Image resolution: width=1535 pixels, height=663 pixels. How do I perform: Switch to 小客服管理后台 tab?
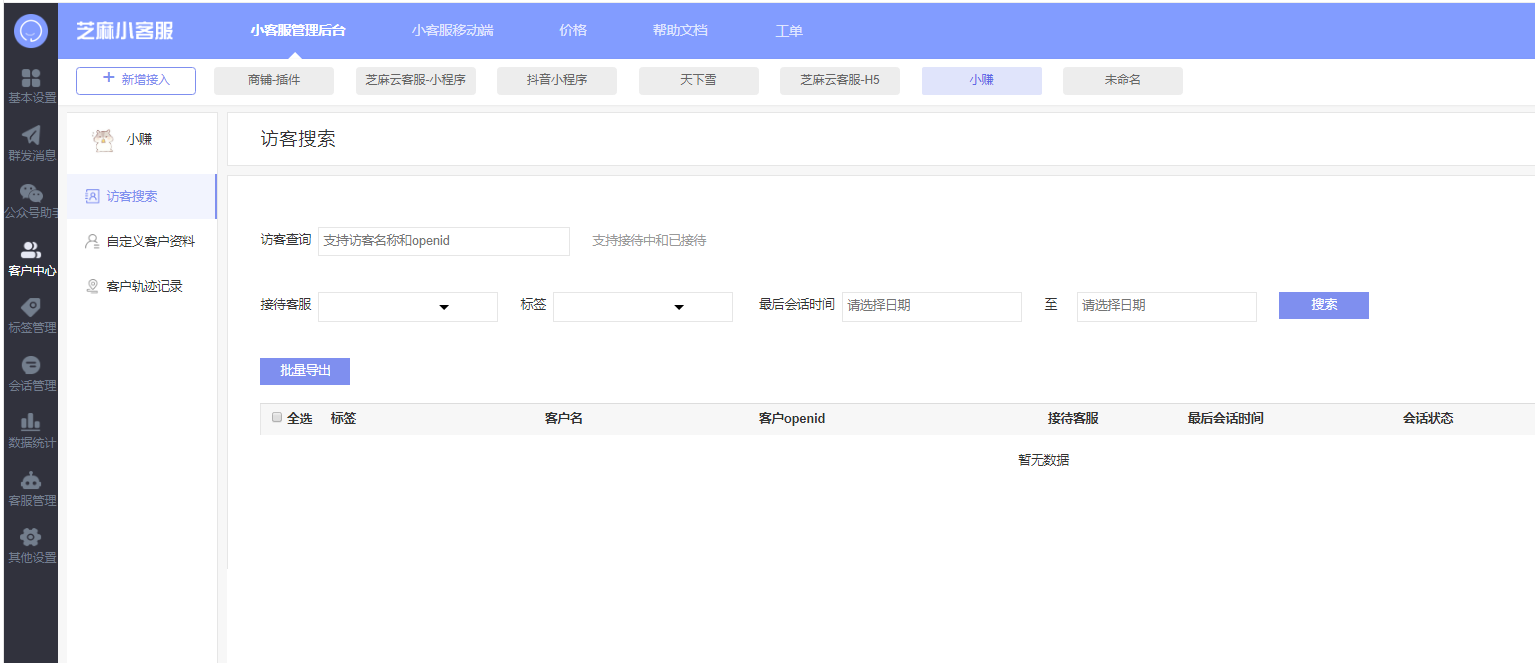point(298,30)
